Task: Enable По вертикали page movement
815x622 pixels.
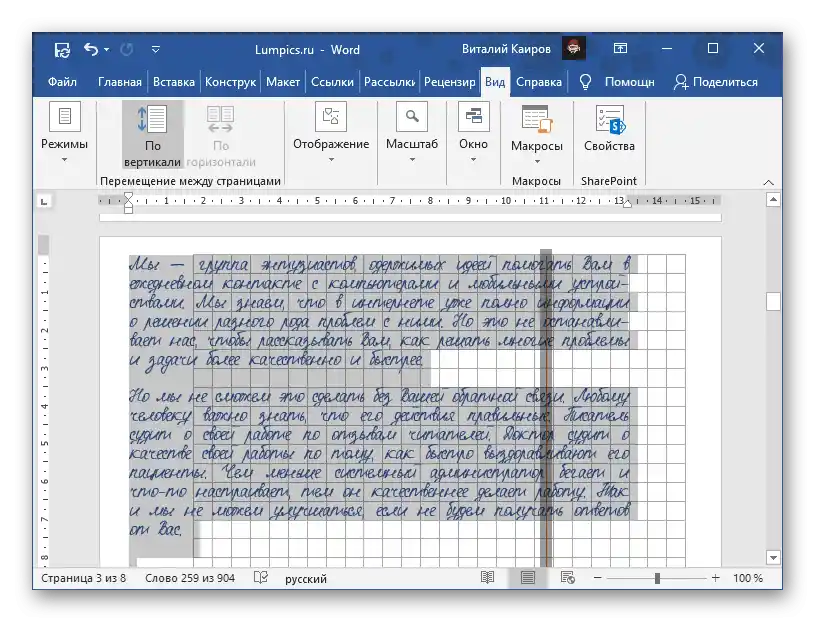Action: point(151,135)
